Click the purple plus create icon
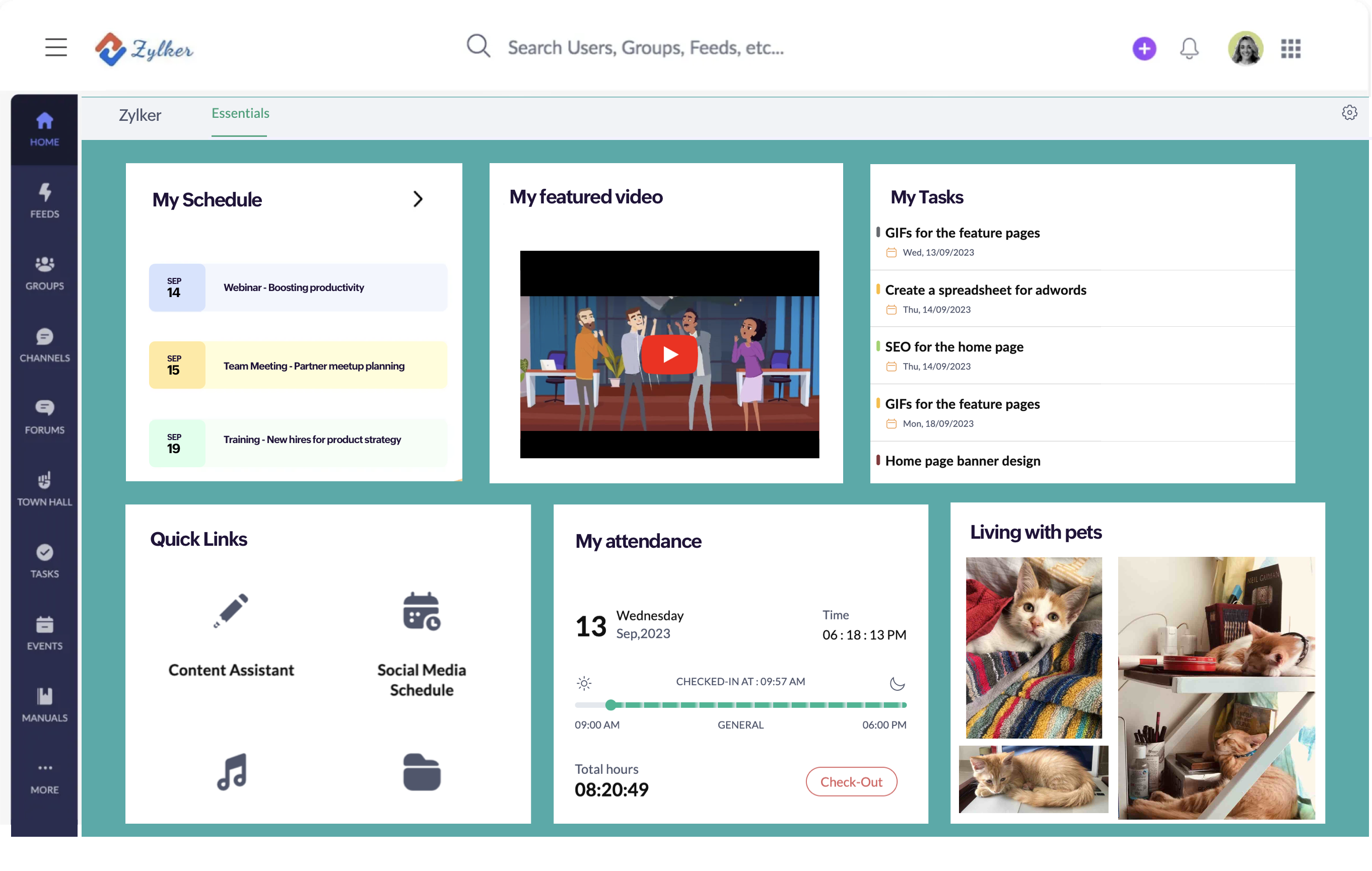The height and width of the screenshot is (871, 1372). tap(1143, 48)
